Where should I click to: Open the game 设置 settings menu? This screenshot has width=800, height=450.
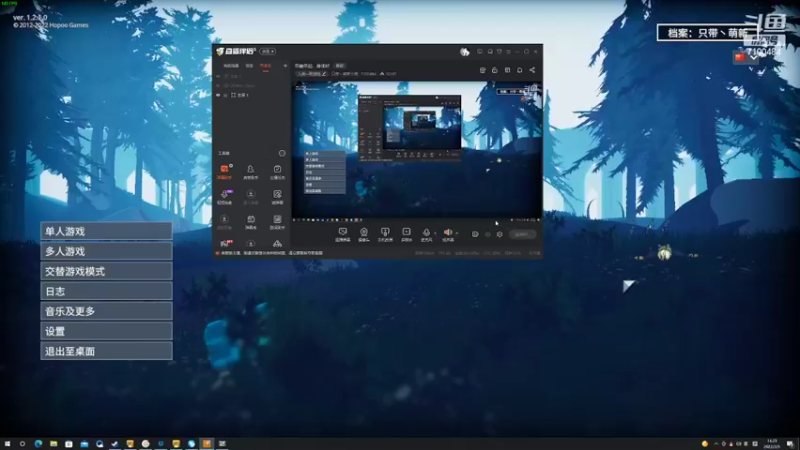click(x=107, y=331)
